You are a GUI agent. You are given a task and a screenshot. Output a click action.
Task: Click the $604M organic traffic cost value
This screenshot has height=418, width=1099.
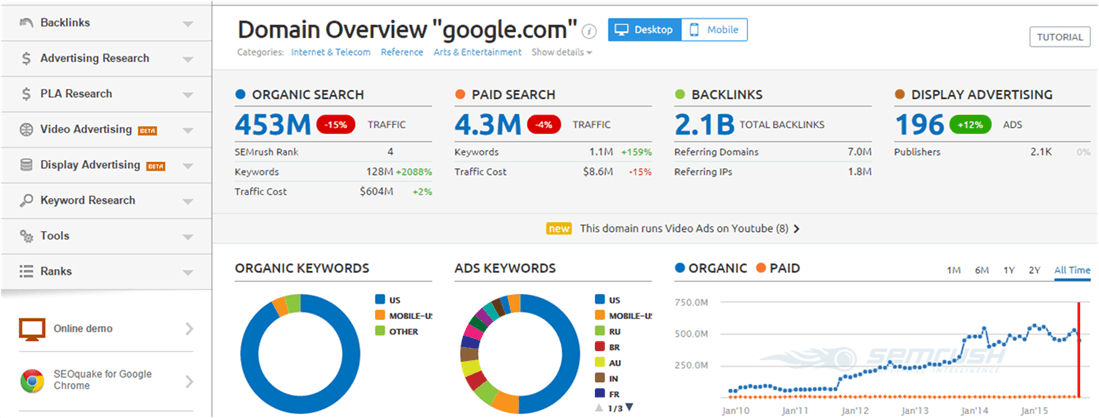coord(376,191)
